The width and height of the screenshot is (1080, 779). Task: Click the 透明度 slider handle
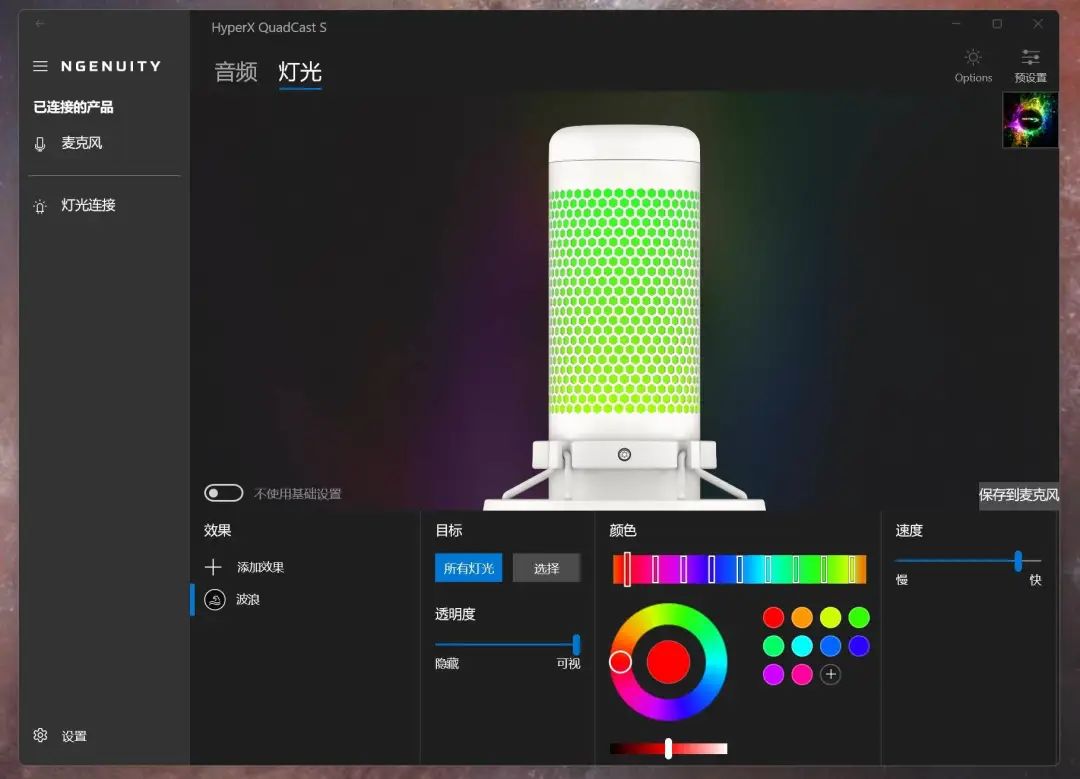[x=577, y=645]
